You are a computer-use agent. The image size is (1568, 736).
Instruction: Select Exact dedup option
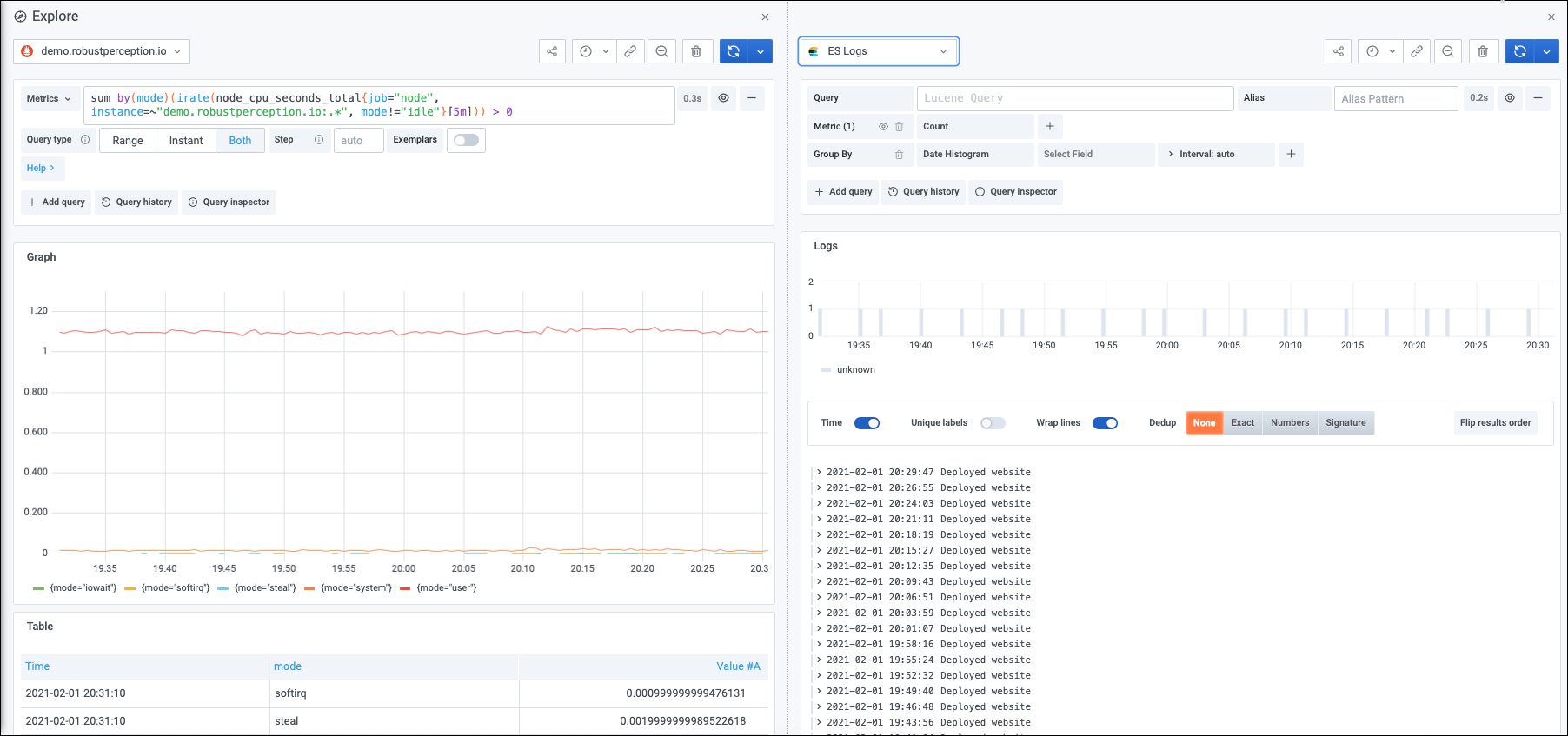pos(1242,423)
